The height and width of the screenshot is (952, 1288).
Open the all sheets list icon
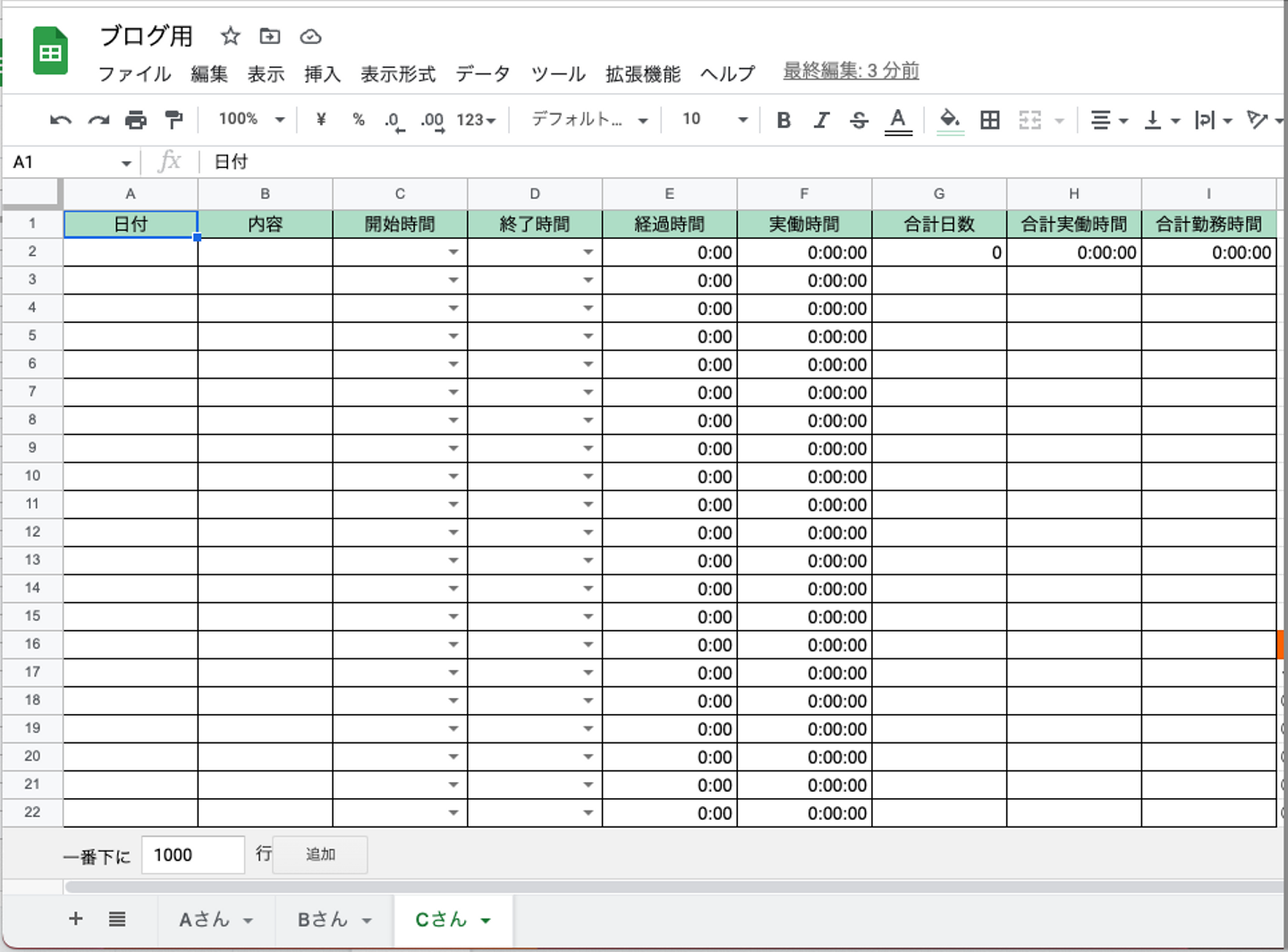(117, 919)
